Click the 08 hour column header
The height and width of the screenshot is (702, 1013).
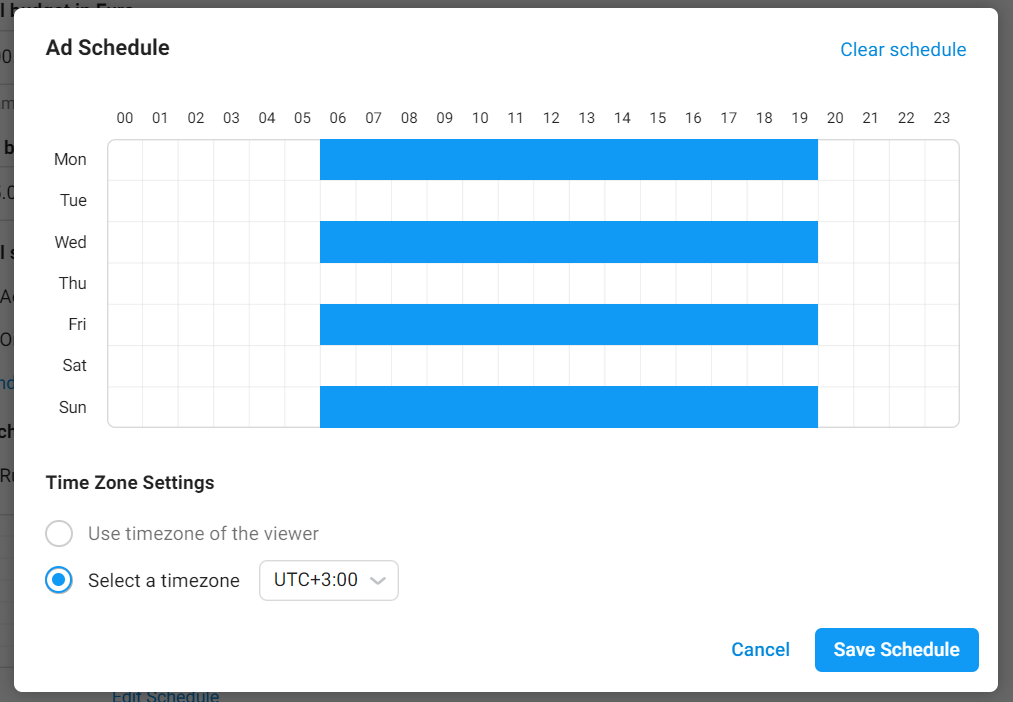pyautogui.click(x=409, y=118)
